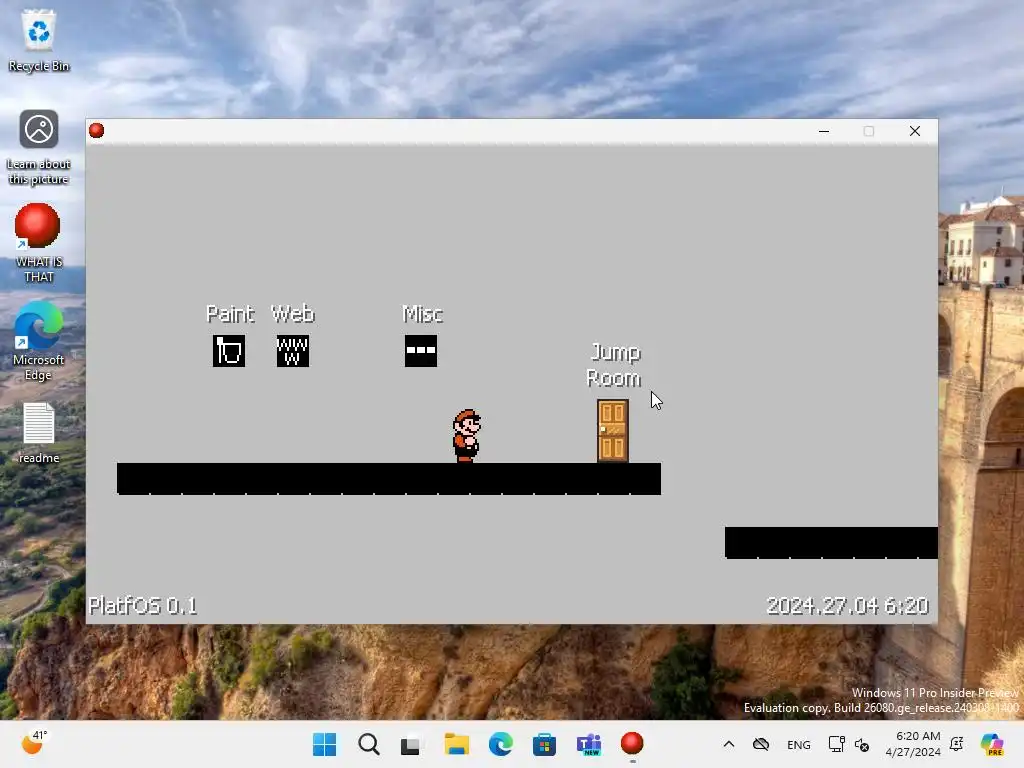Open network and volume tray icons
The height and width of the screenshot is (768, 1024).
(848, 744)
